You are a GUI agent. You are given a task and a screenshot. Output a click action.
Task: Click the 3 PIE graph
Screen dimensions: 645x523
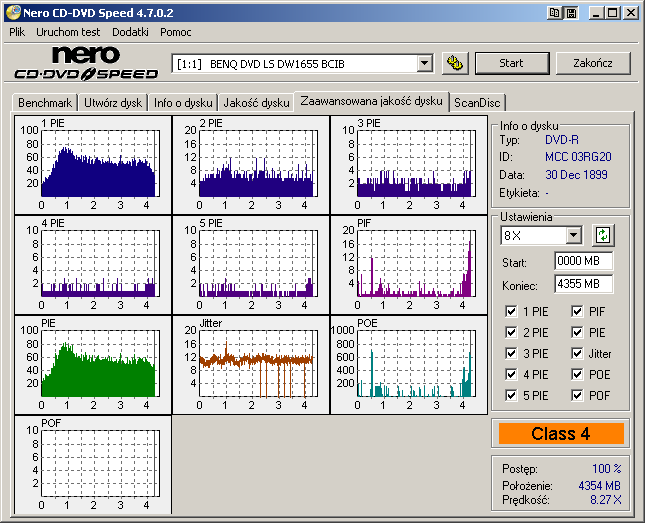[x=409, y=165]
